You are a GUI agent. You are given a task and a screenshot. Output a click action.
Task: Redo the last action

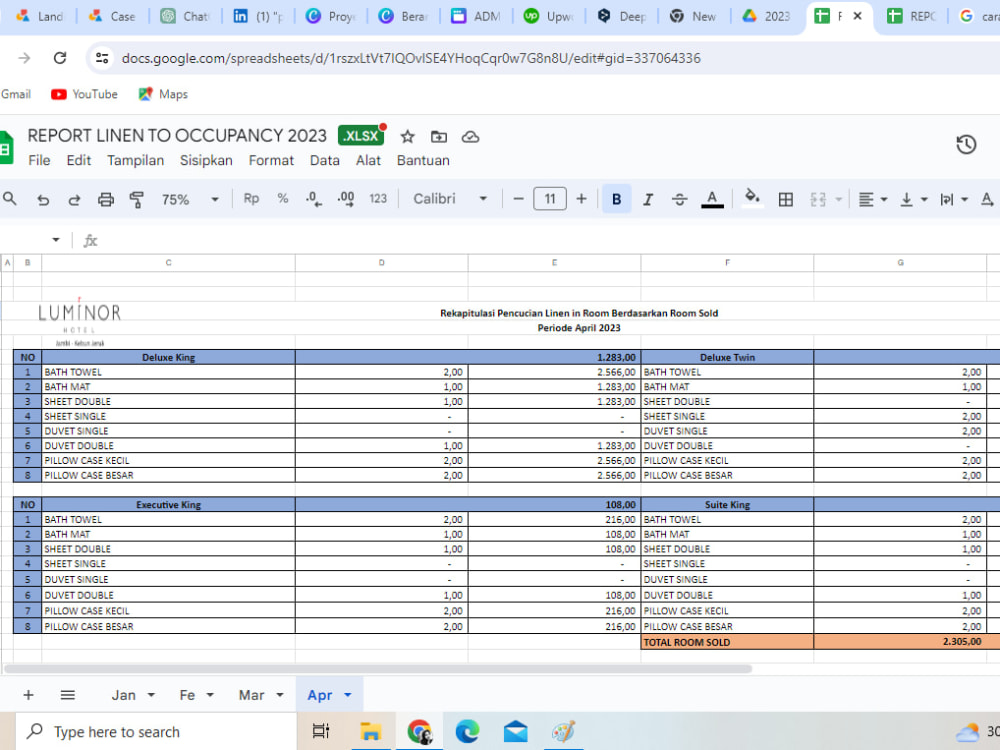click(74, 200)
